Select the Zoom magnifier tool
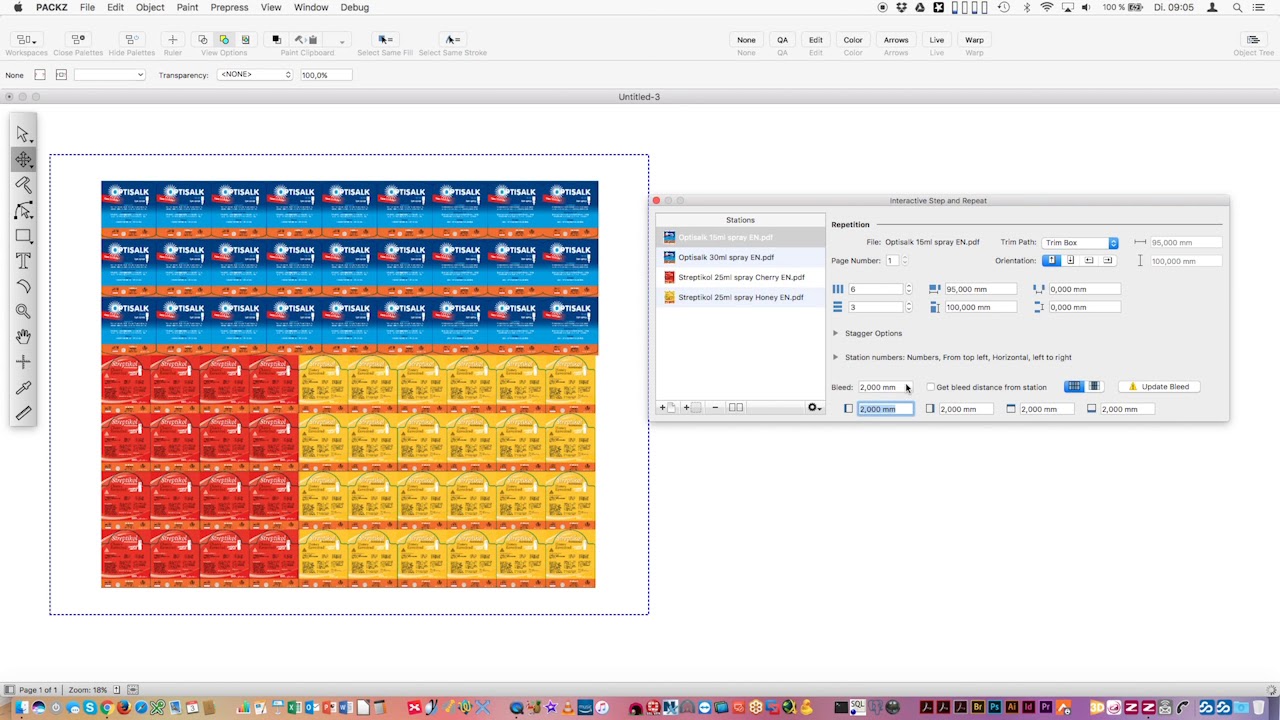Viewport: 1280px width, 720px height. pyautogui.click(x=23, y=312)
